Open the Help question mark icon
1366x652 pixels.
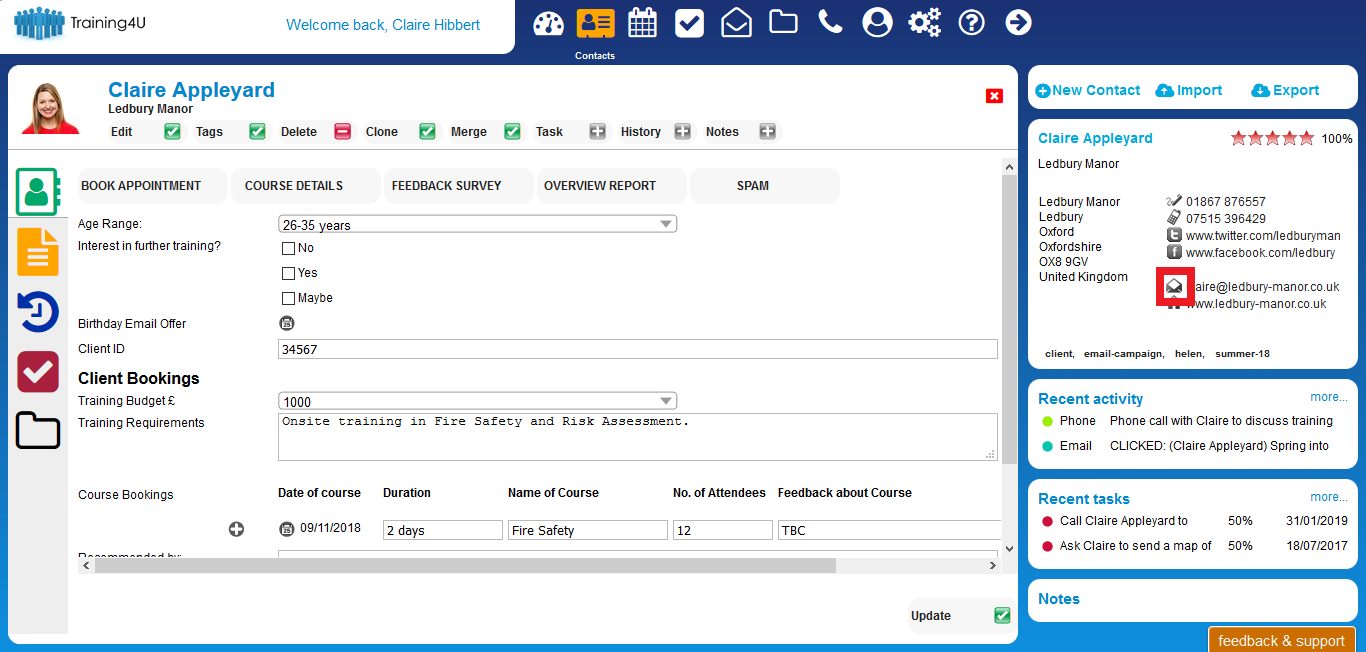click(971, 21)
